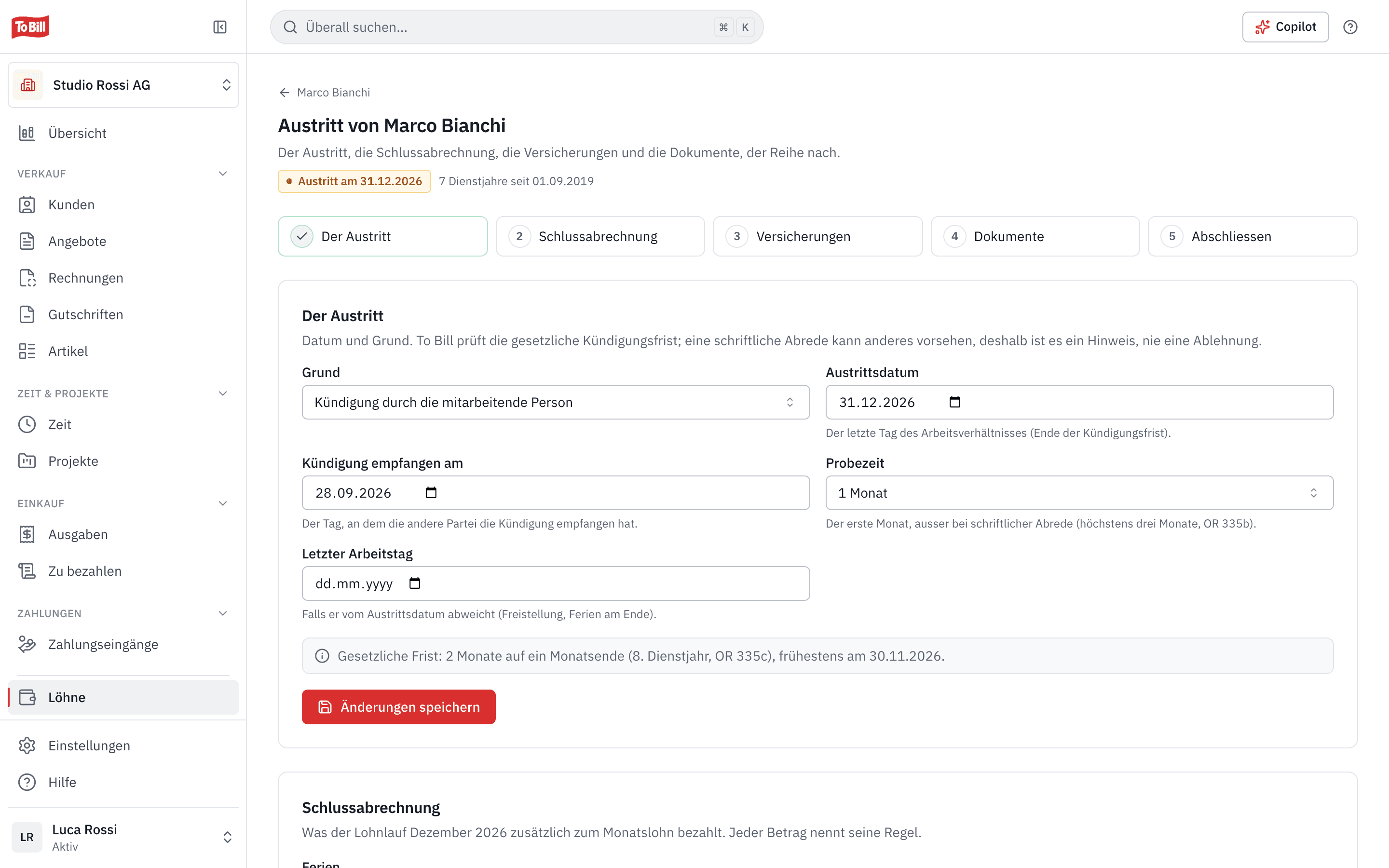Open Rechnungen in sidebar

123,278
